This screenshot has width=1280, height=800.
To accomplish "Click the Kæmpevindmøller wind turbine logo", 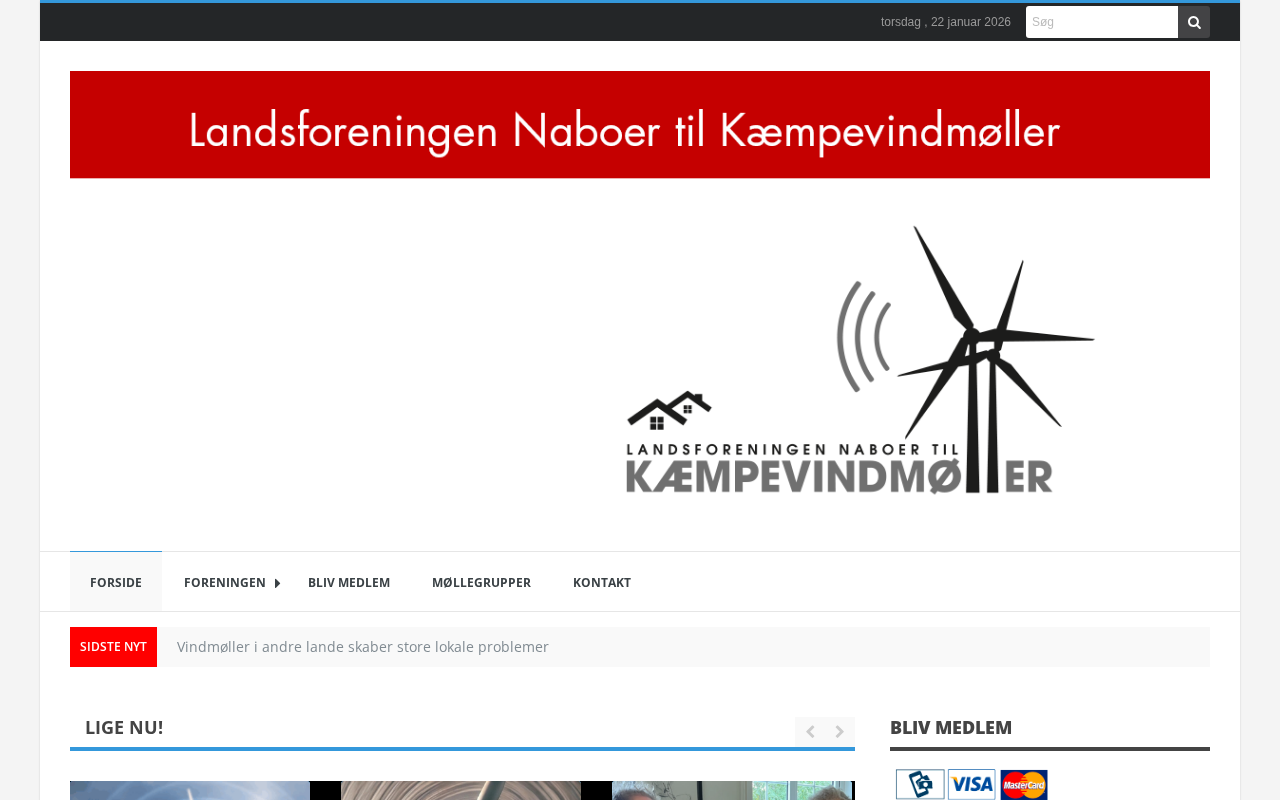I will click(861, 360).
